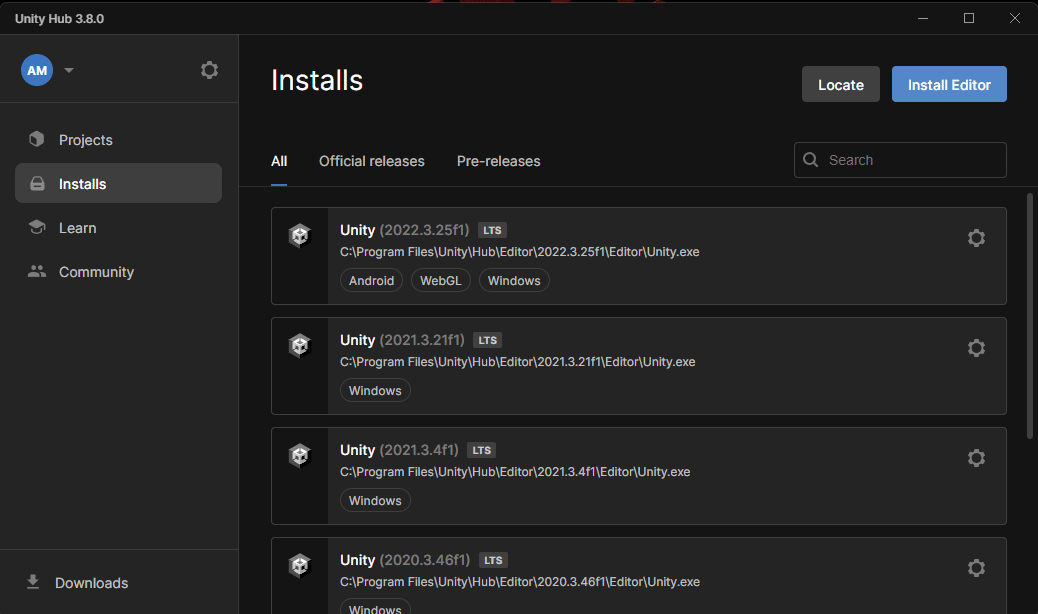The image size is (1038, 614).
Task: Click the LTS badge on 2022.3.25f1
Action: tap(492, 230)
